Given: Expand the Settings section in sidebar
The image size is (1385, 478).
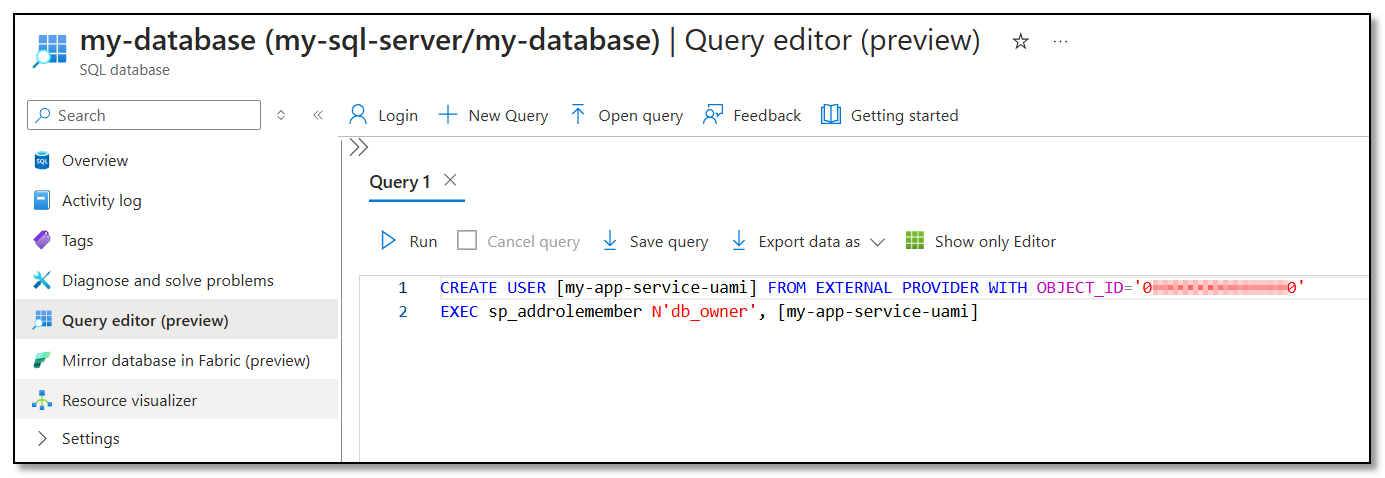Looking at the screenshot, I should (42, 439).
